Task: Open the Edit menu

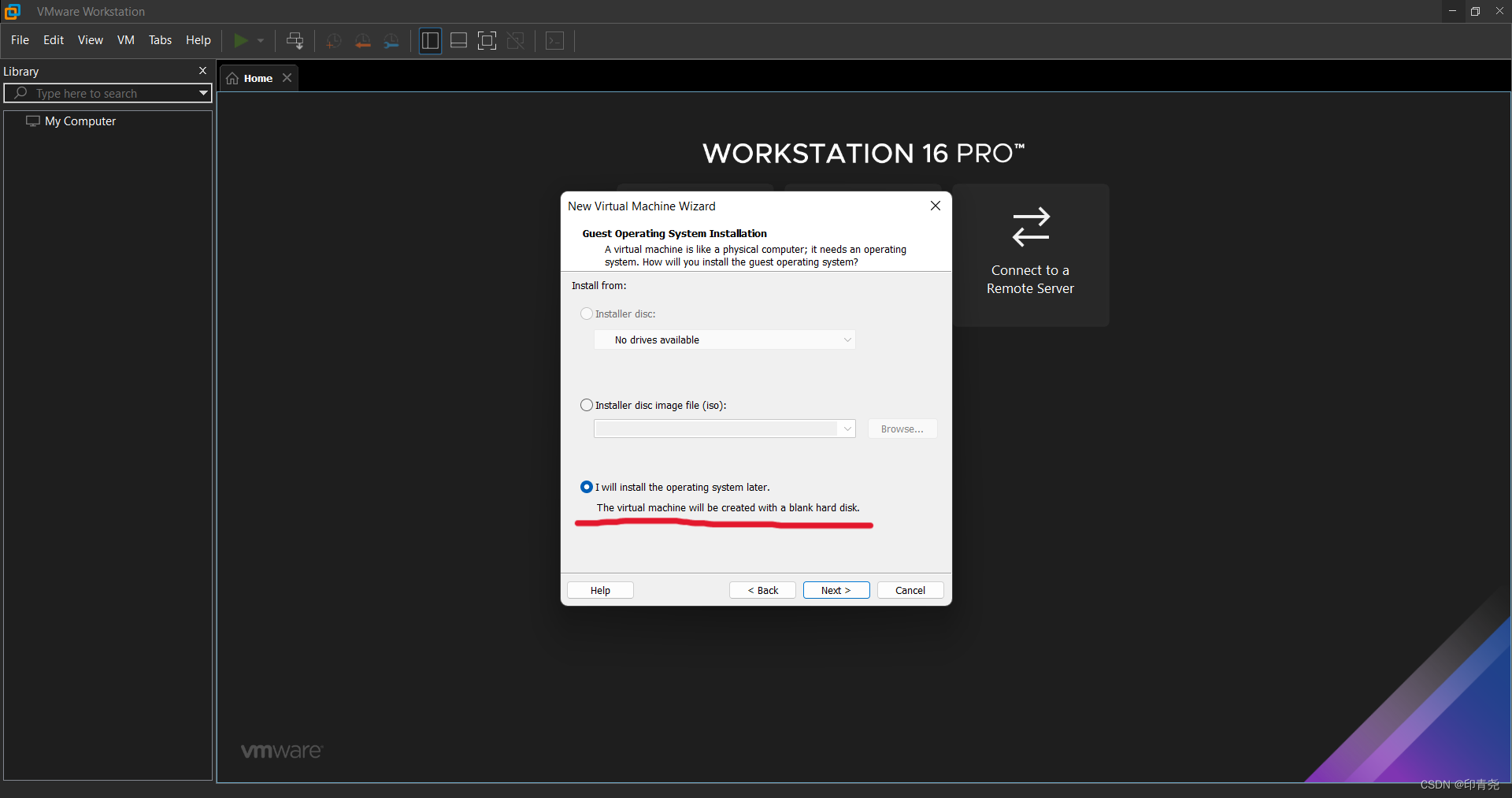Action: [54, 40]
